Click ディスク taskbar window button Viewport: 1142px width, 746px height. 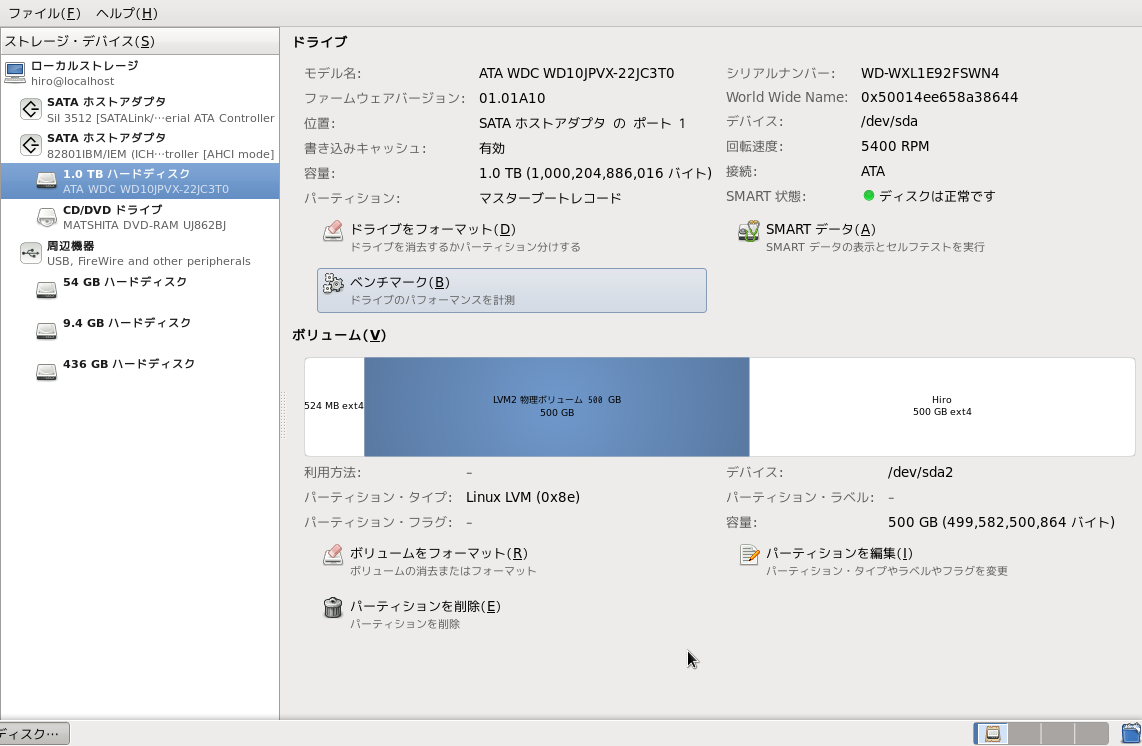tap(34, 734)
